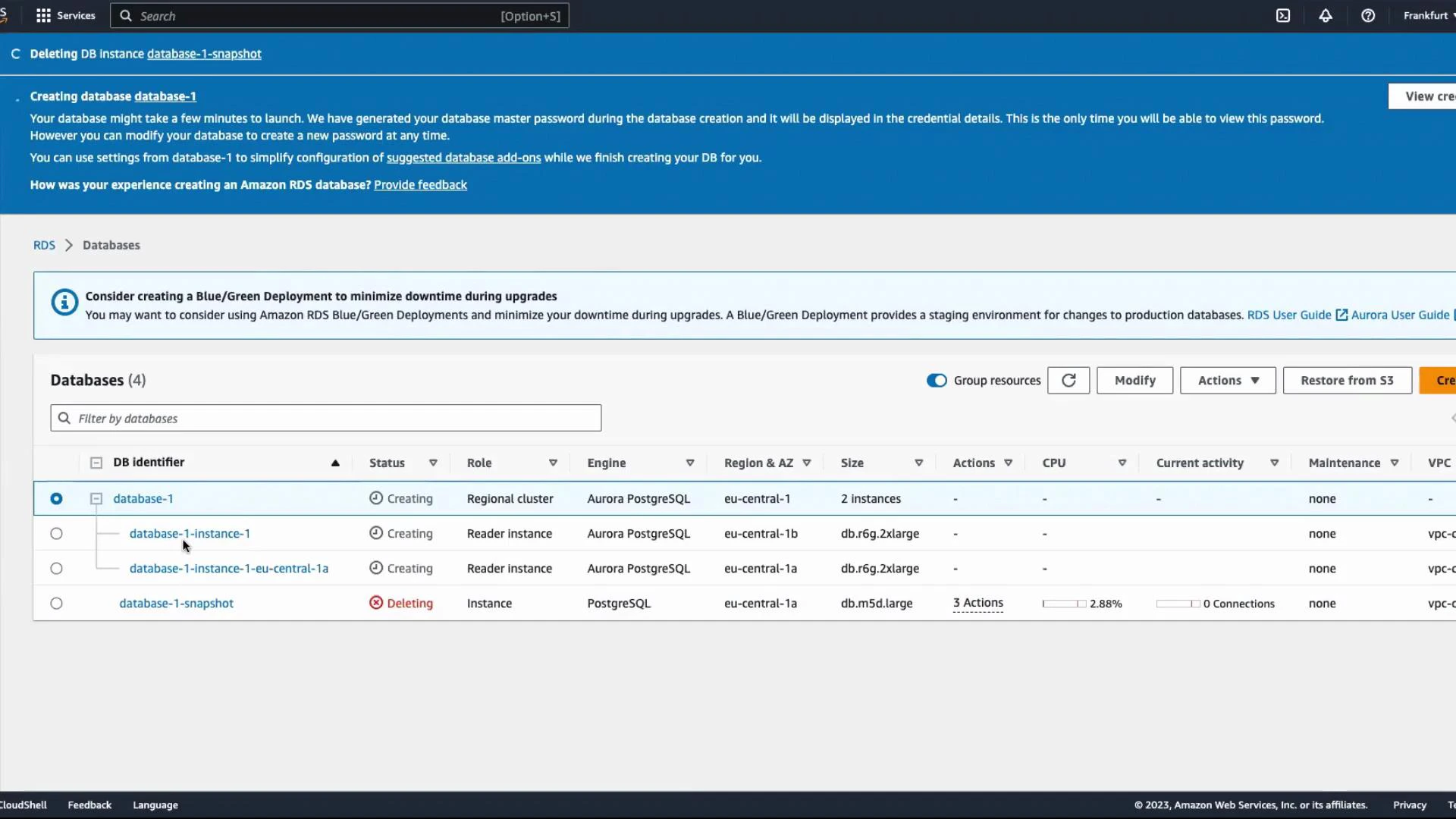Open the Help question mark icon

(x=1368, y=15)
